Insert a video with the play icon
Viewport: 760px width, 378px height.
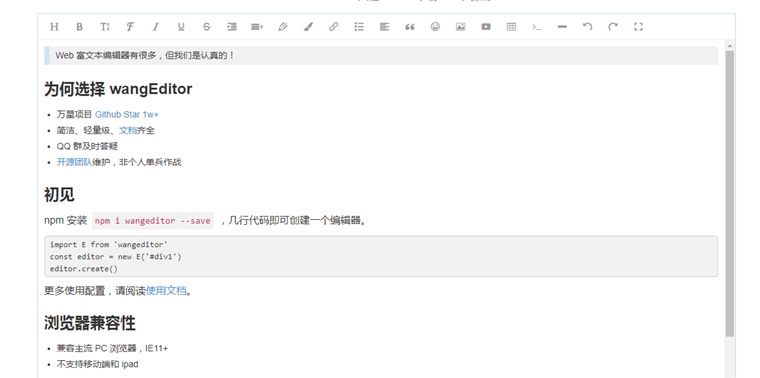(x=486, y=27)
